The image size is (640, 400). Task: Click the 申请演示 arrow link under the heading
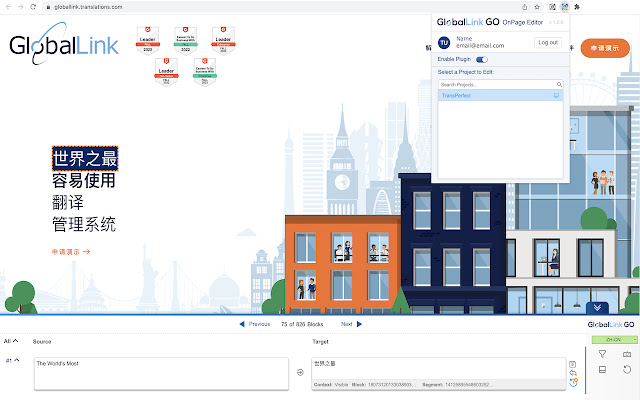click(x=71, y=252)
